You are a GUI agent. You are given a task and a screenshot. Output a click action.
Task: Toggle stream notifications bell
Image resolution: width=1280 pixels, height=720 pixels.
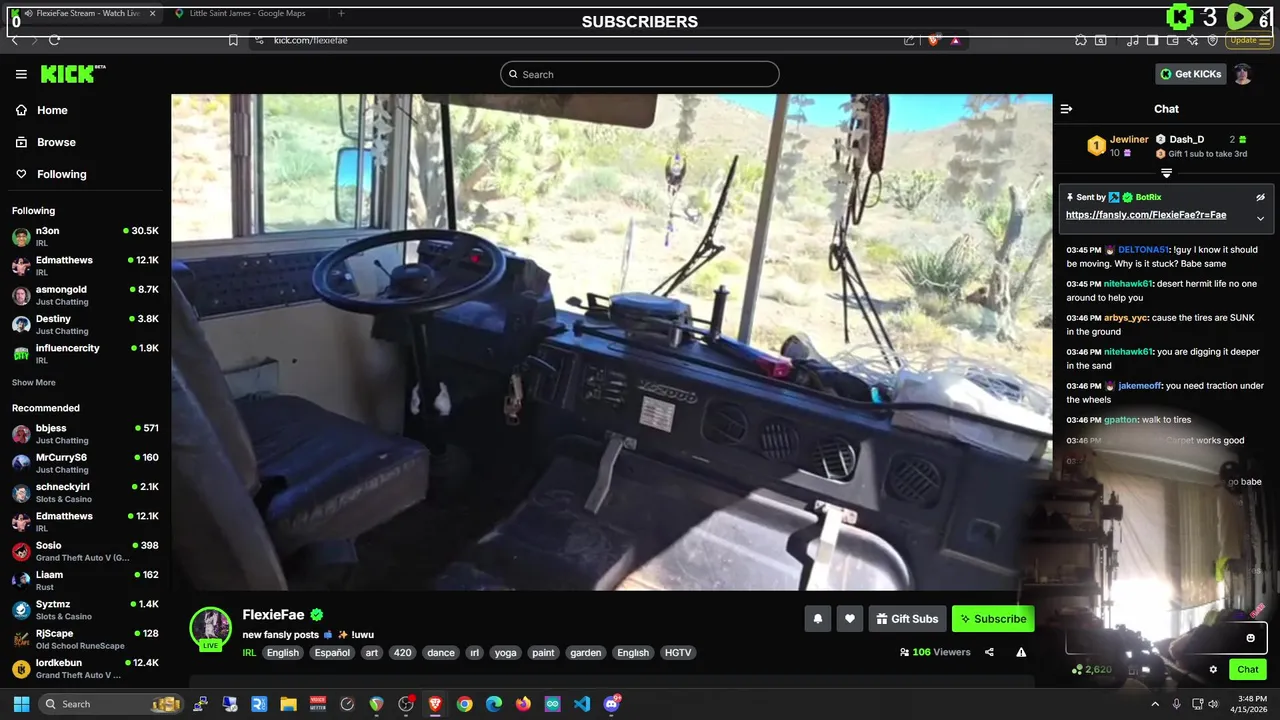pos(817,619)
